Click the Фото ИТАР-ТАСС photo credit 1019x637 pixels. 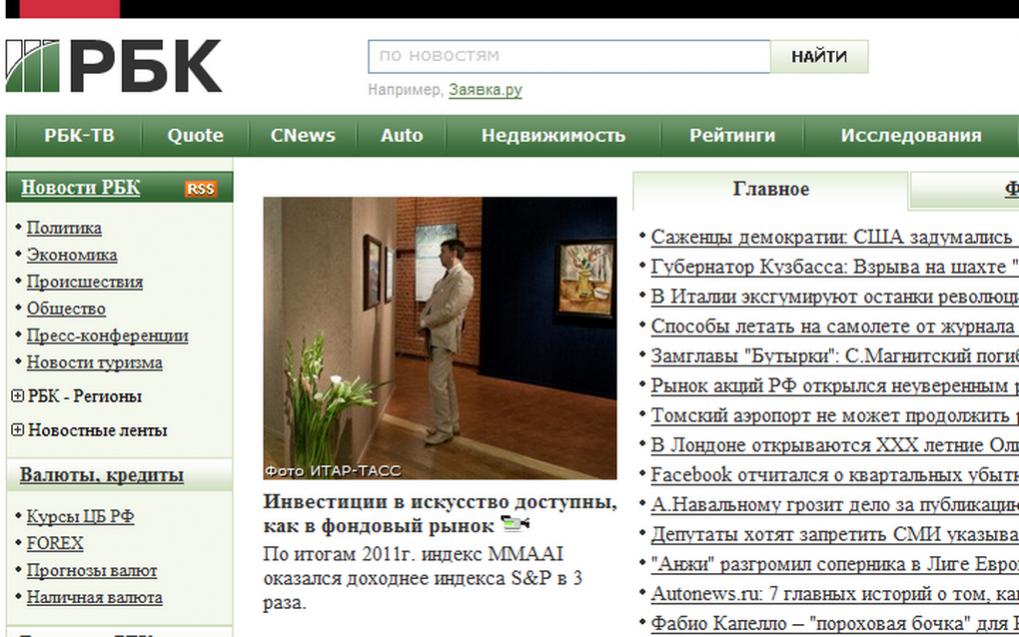tap(333, 471)
